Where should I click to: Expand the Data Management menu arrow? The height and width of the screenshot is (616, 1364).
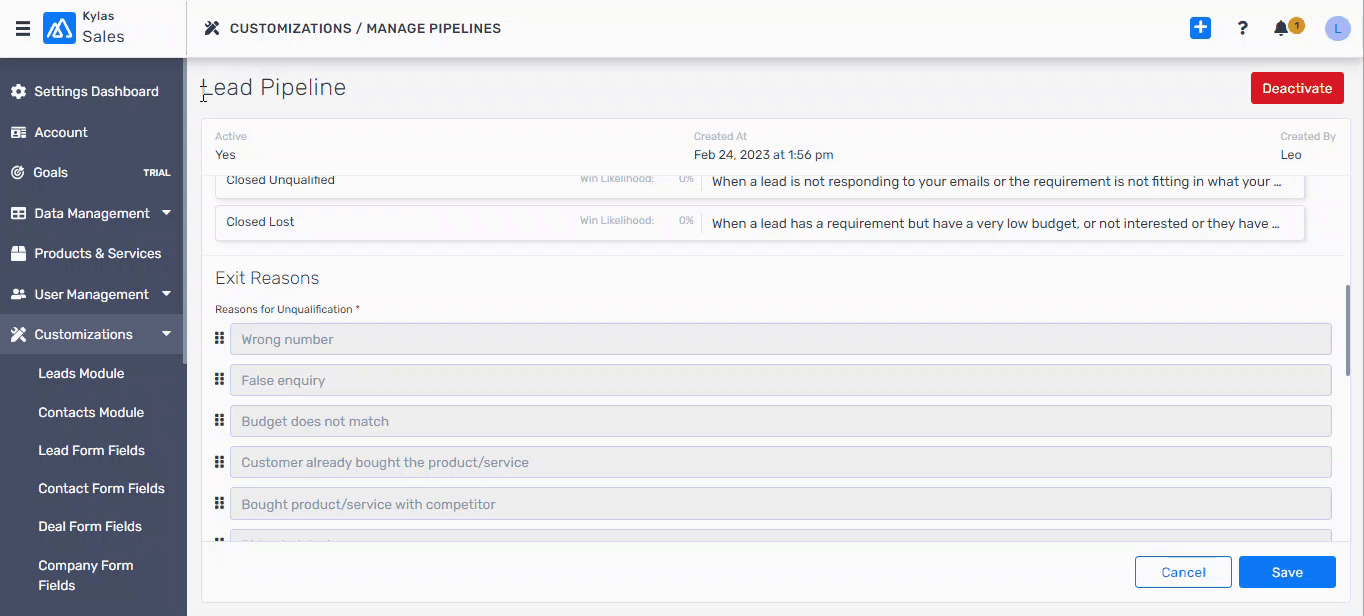coord(166,213)
